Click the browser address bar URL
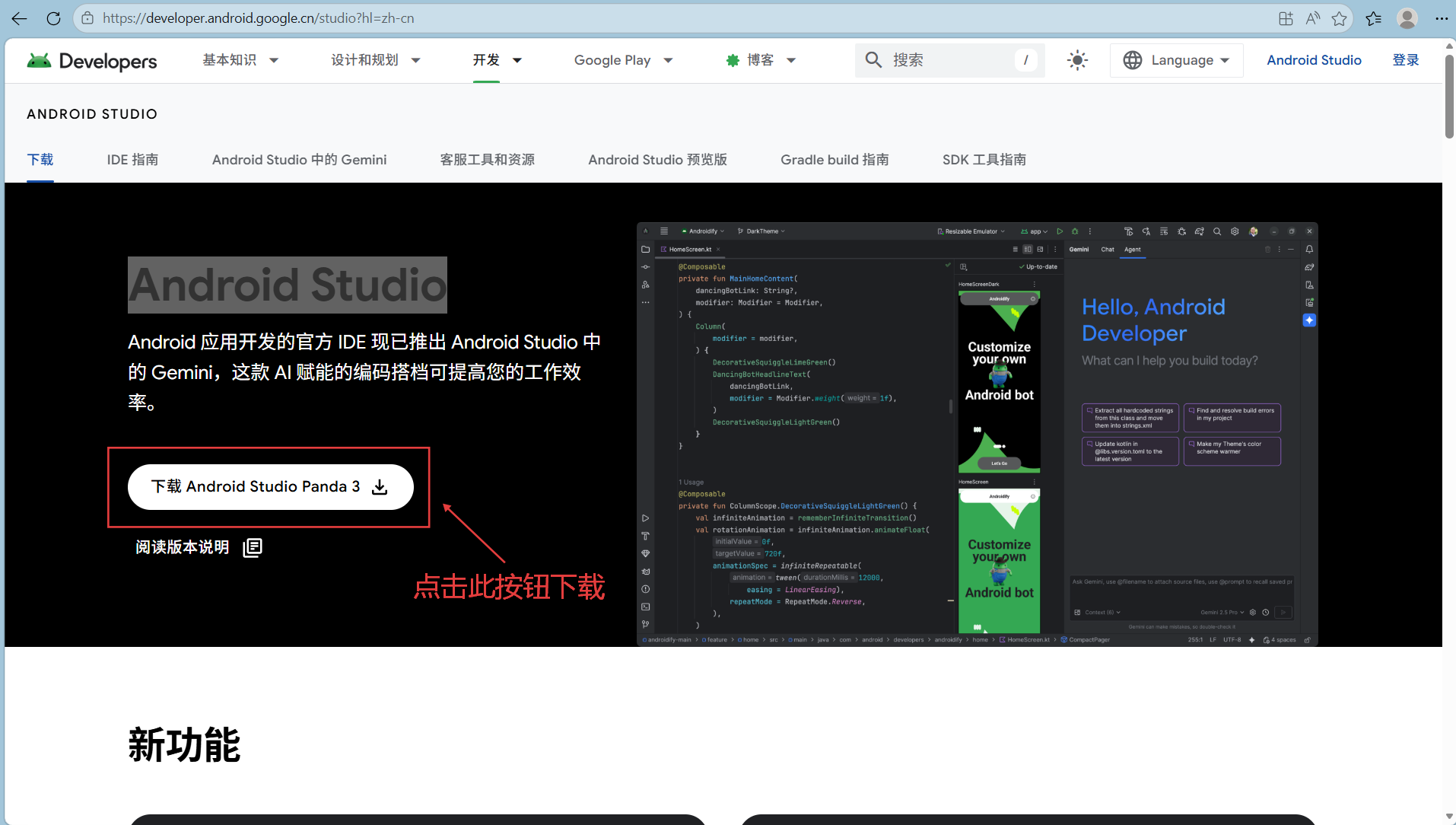This screenshot has width=1456, height=825. [259, 18]
